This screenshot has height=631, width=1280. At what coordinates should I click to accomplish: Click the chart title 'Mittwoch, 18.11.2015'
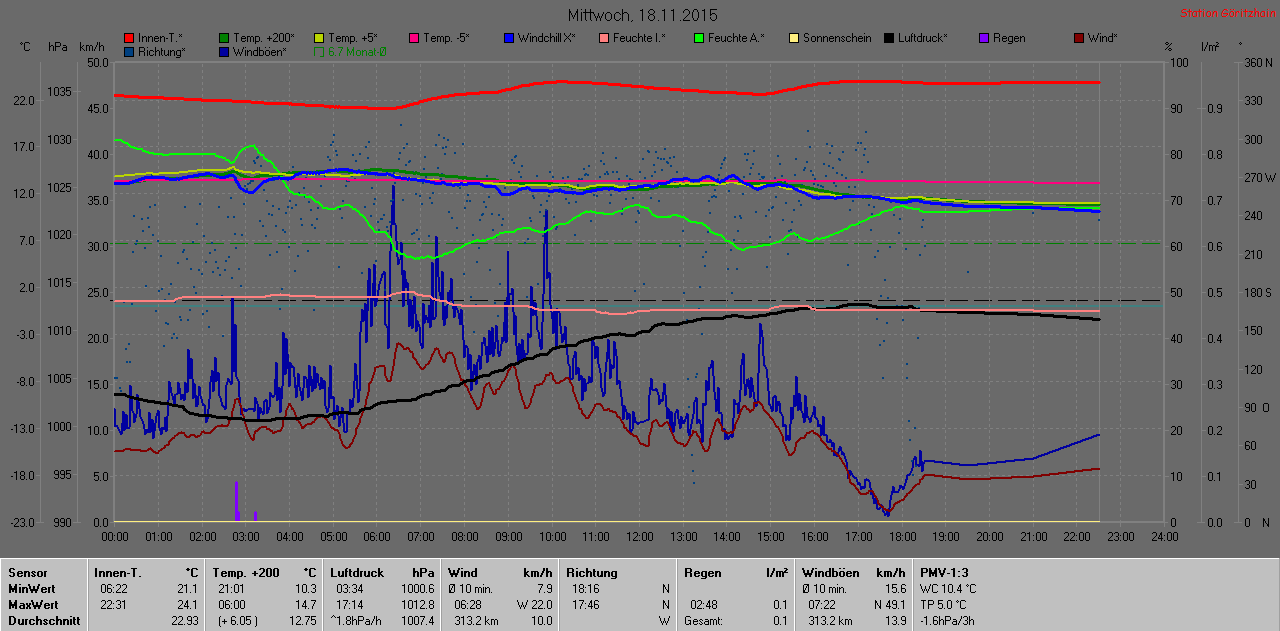click(642, 15)
